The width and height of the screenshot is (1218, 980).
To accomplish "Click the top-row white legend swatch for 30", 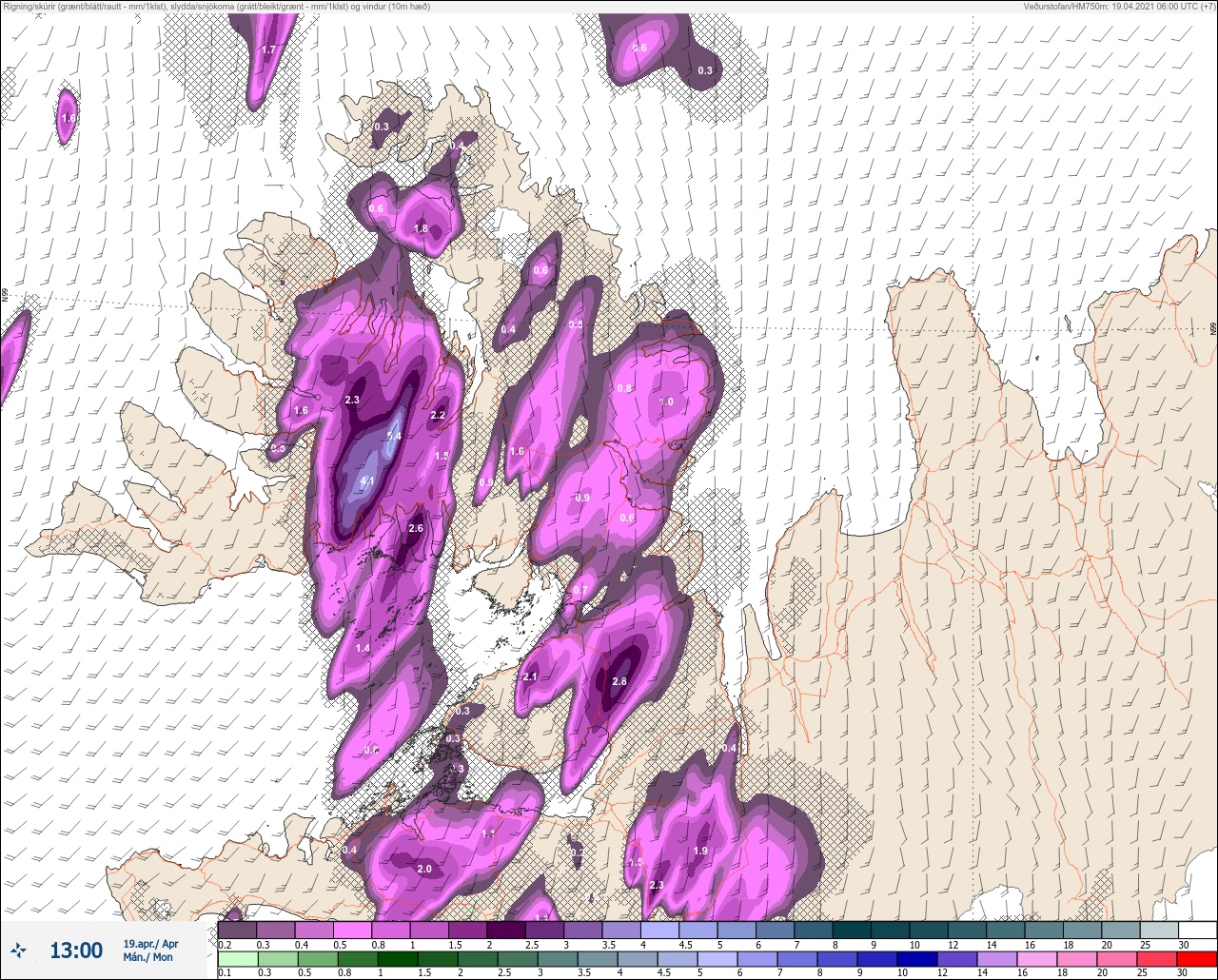I will [x=1197, y=930].
